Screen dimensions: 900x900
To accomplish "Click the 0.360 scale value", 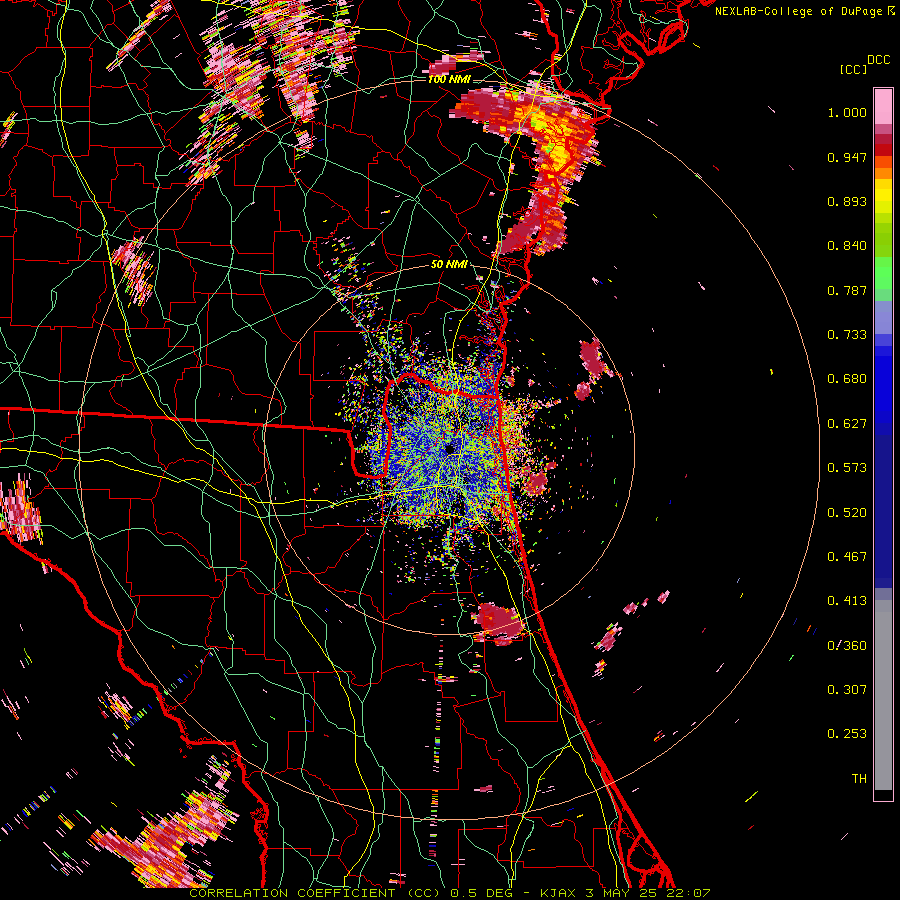I will (x=847, y=646).
